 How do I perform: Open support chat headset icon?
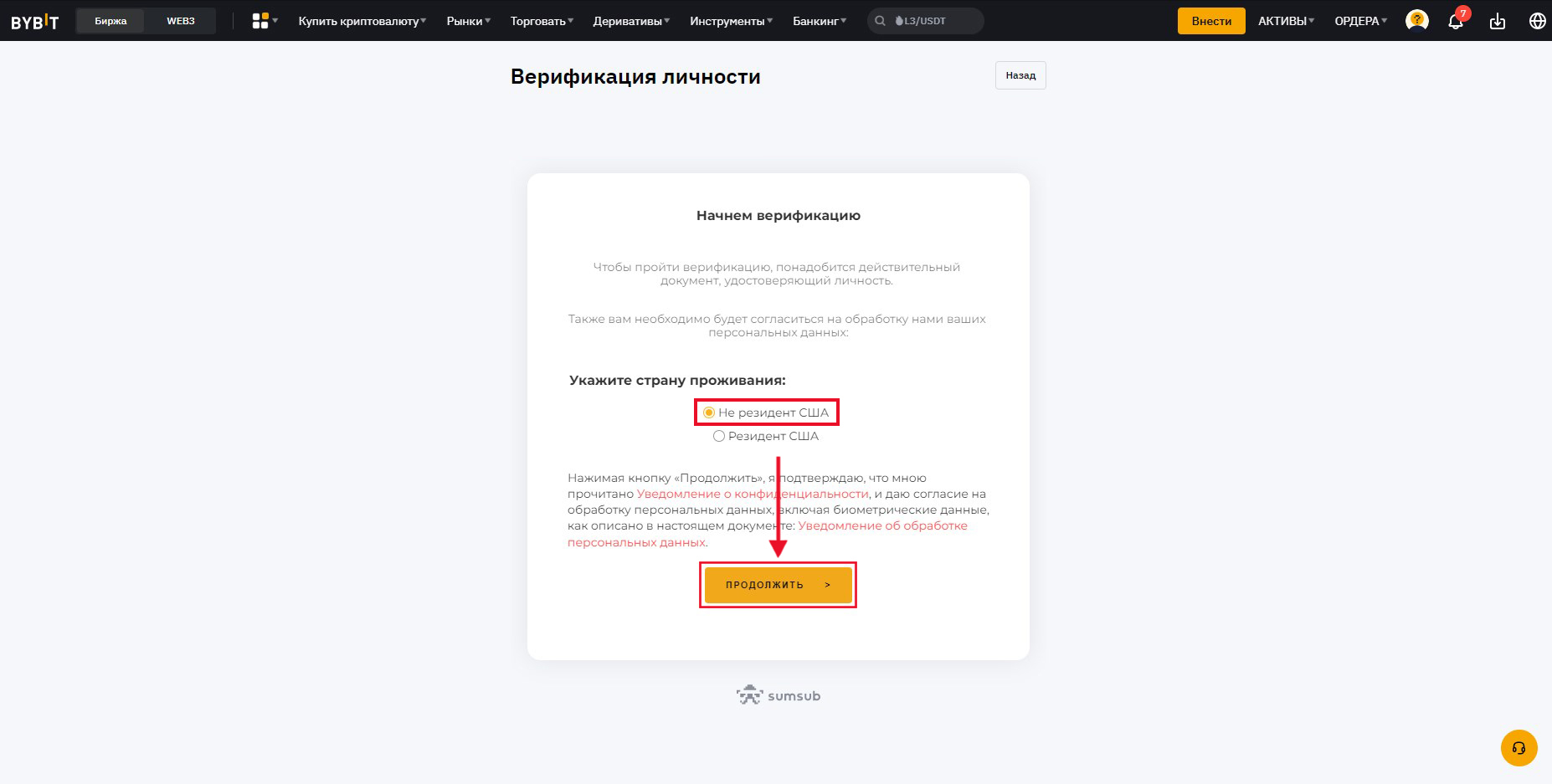(1519, 748)
